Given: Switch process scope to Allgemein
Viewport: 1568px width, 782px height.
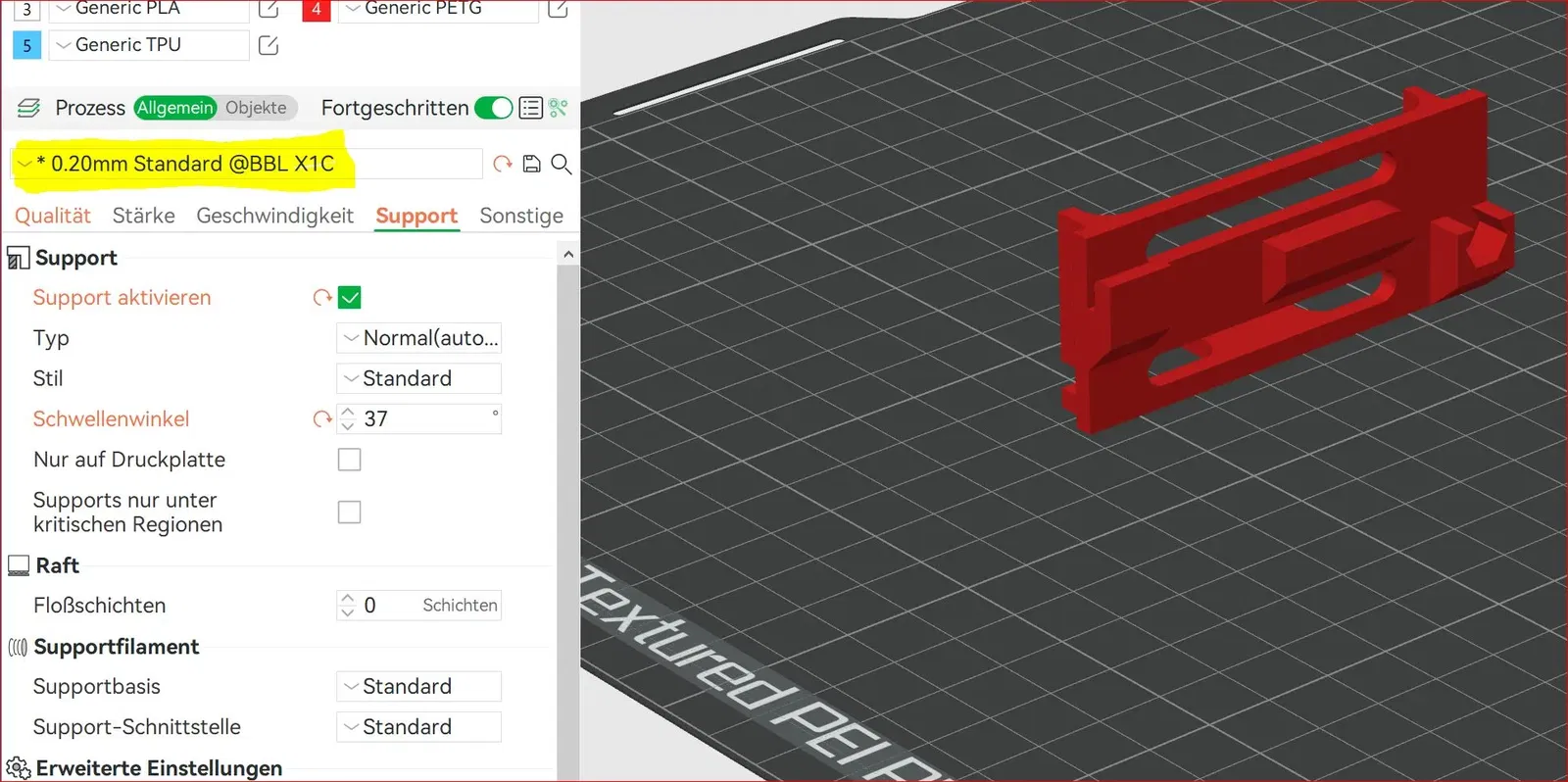Looking at the screenshot, I should 175,108.
